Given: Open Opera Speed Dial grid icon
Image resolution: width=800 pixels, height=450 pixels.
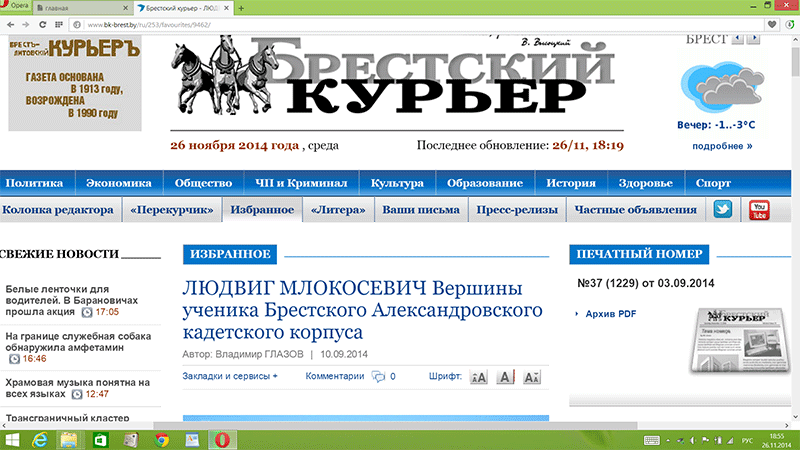Looking at the screenshot, I should [x=59, y=24].
